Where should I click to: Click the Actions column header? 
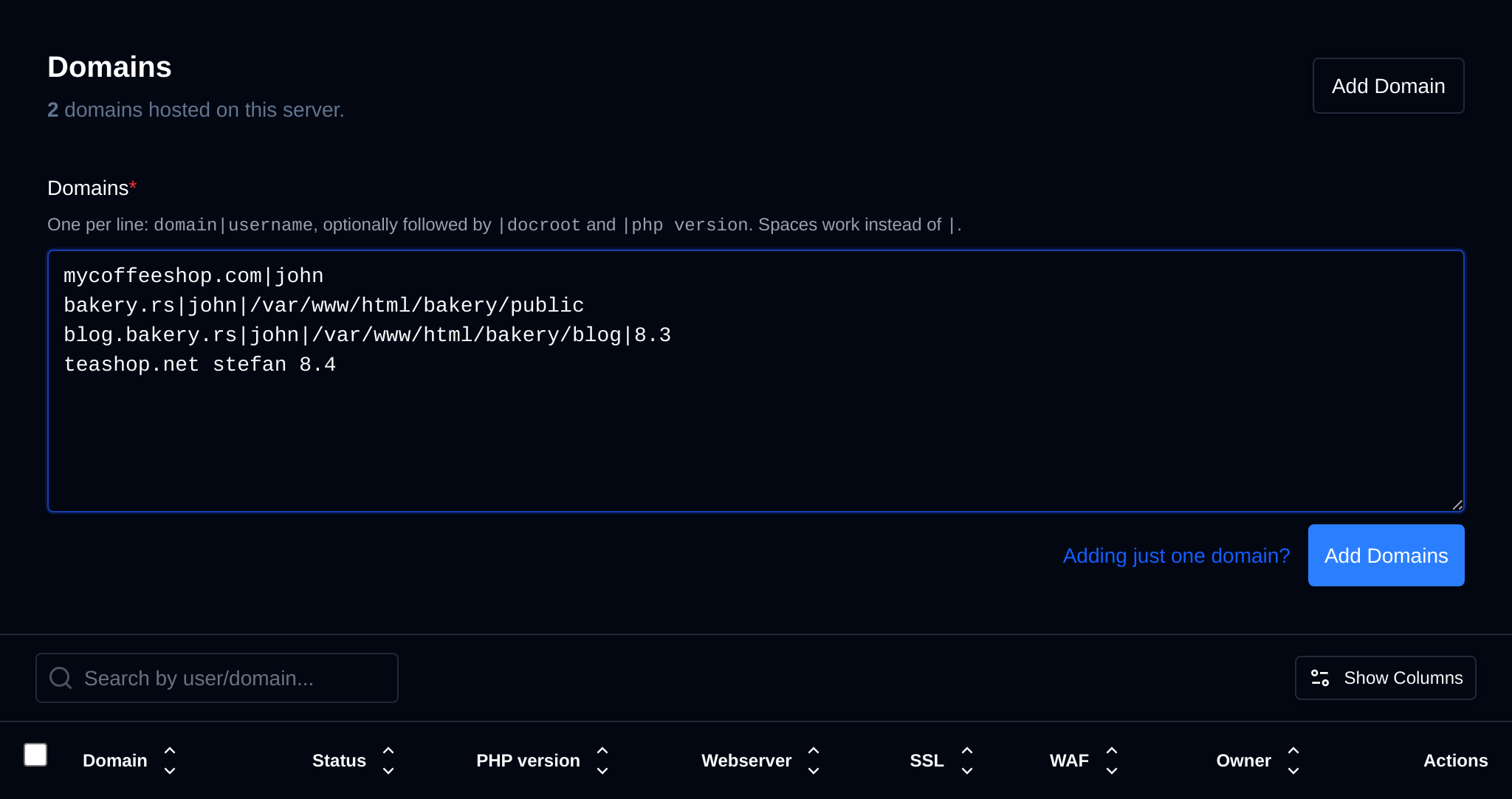pos(1455,761)
